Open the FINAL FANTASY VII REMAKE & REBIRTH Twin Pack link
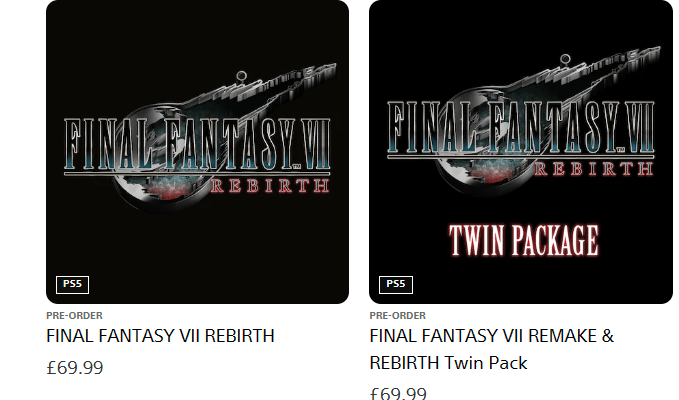 491,349
